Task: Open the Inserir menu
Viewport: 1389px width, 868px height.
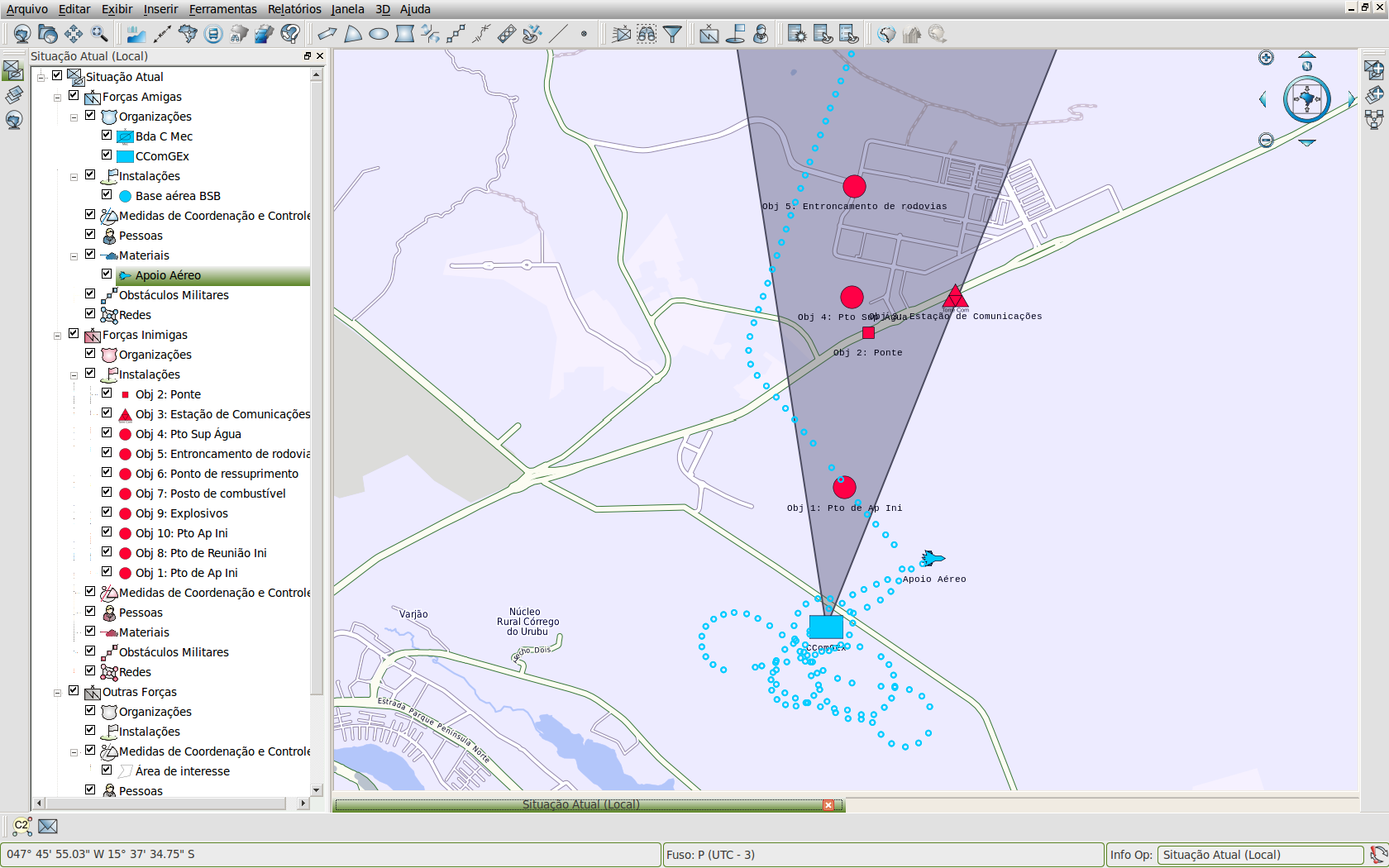Action: (160, 9)
